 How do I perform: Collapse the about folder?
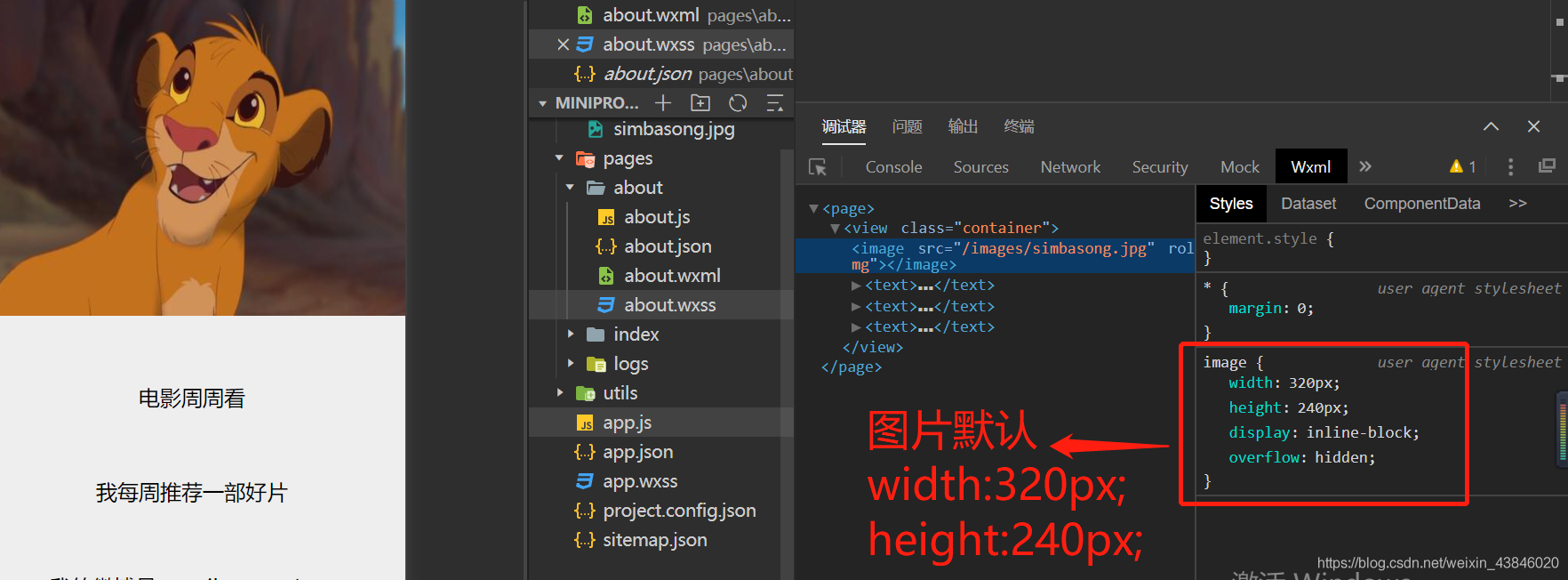[570, 188]
